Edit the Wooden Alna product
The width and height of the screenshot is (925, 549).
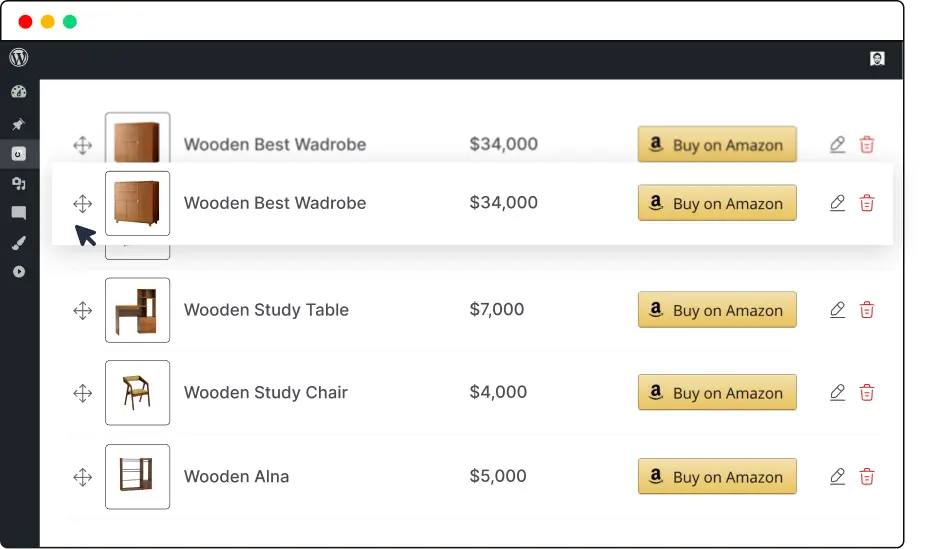(x=838, y=476)
